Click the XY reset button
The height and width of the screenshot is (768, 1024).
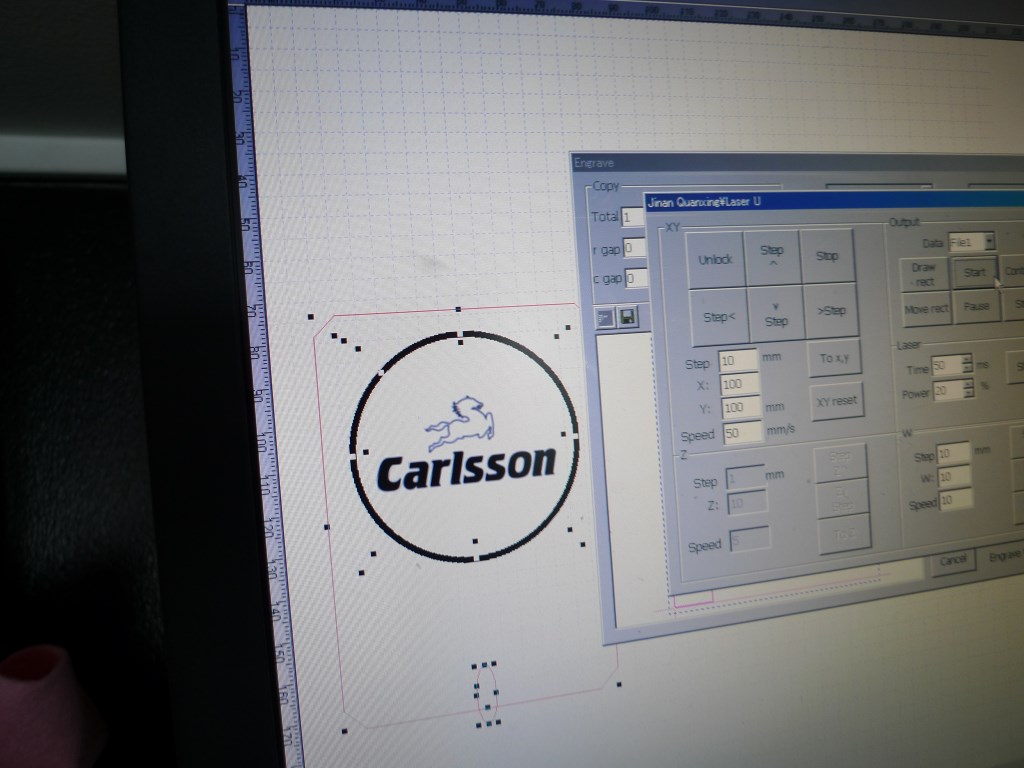click(837, 401)
